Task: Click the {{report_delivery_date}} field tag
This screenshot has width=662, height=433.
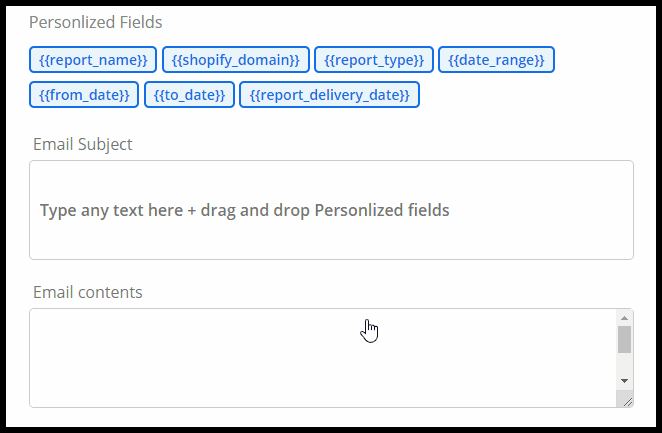Action: tap(329, 94)
